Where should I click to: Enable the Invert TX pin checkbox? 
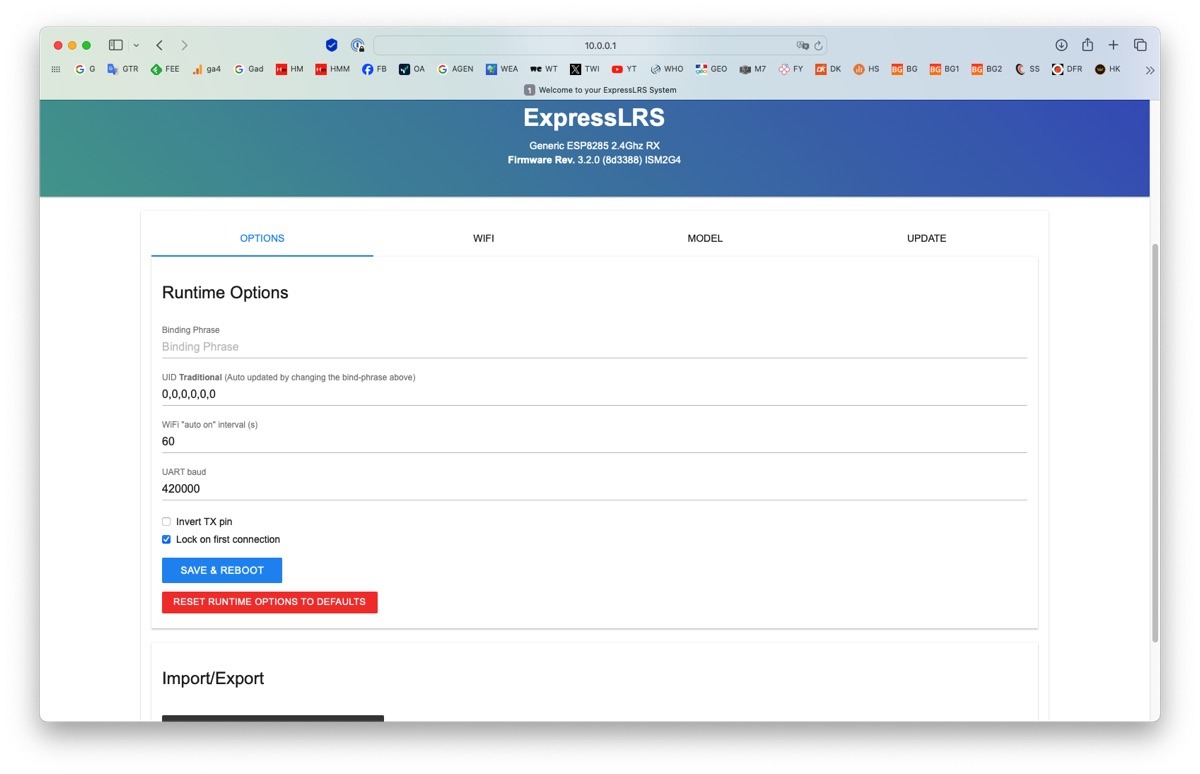tap(167, 522)
